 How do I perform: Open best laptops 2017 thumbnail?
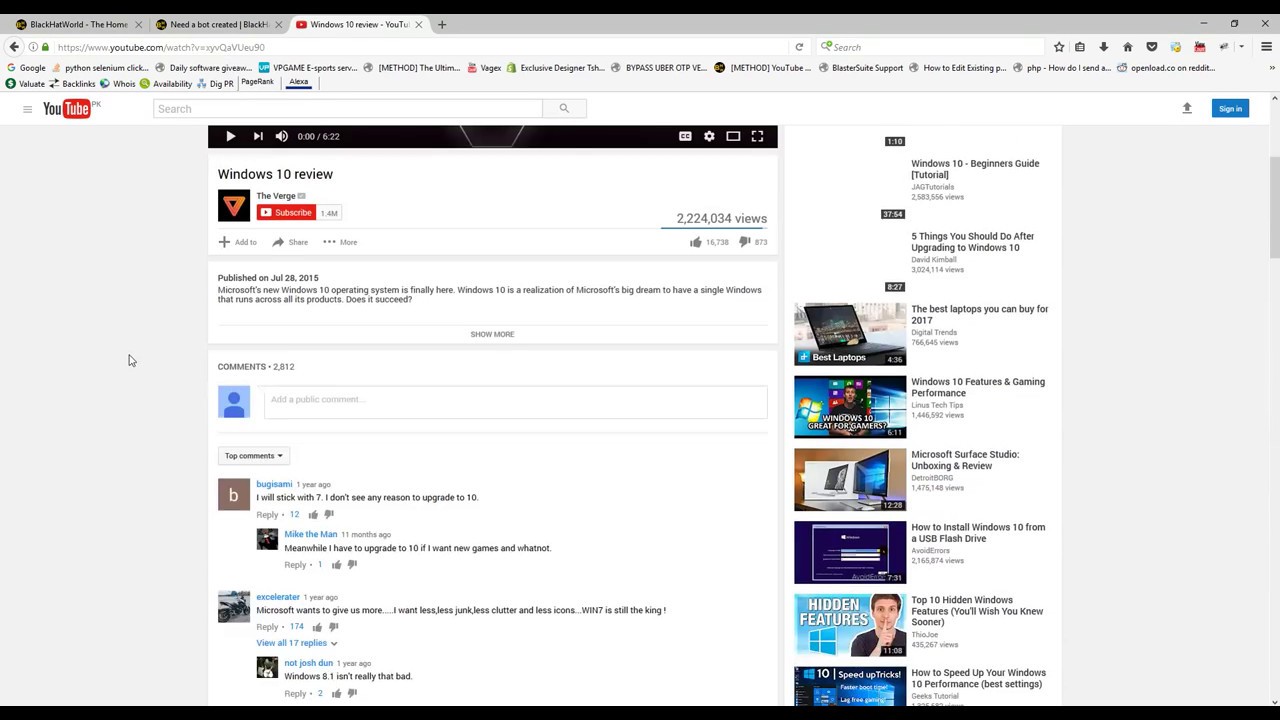point(850,334)
